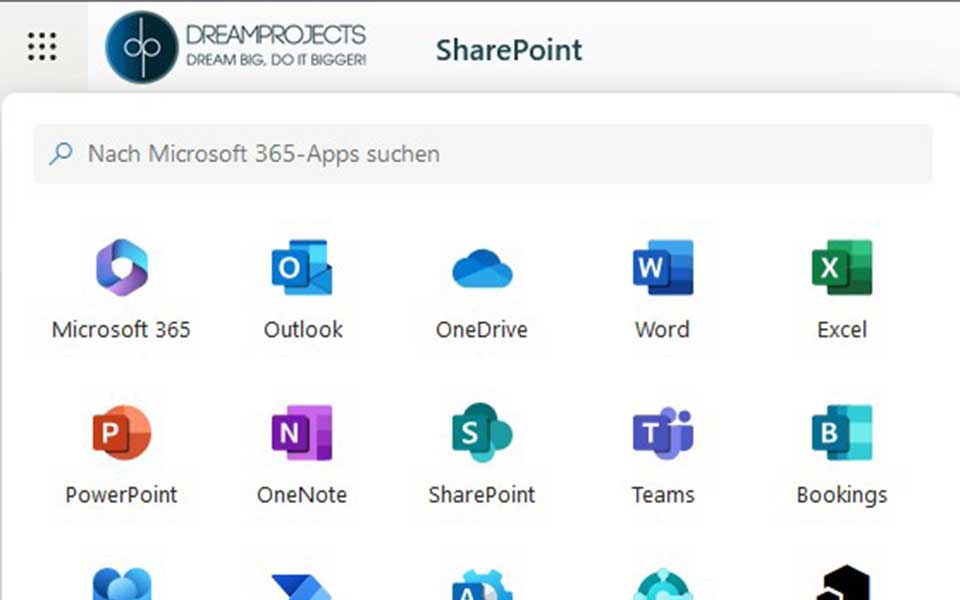
Task: Start the Word app
Action: (662, 290)
